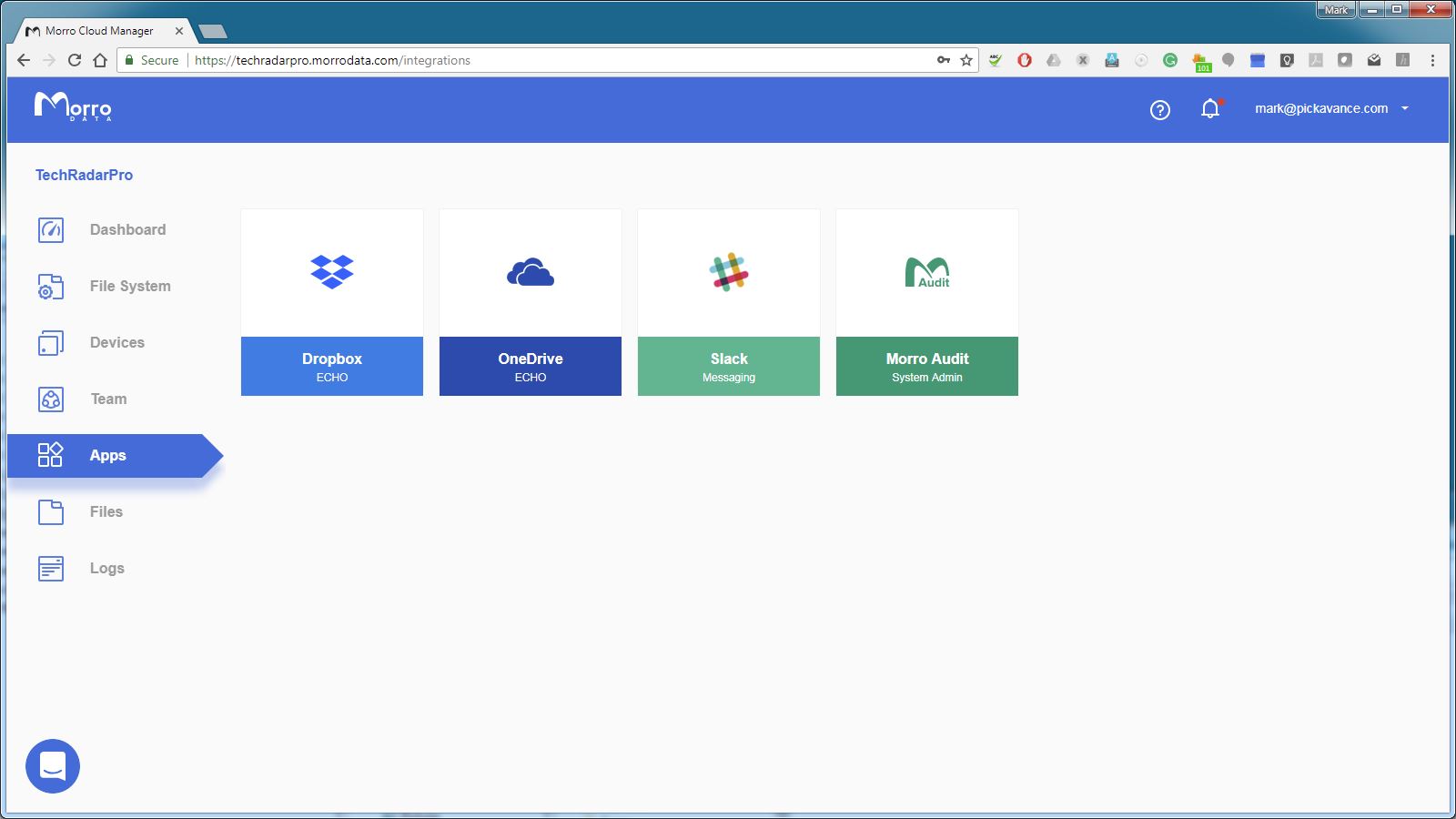
Task: Open the Dropbox ECHO app button
Action: pos(332,366)
